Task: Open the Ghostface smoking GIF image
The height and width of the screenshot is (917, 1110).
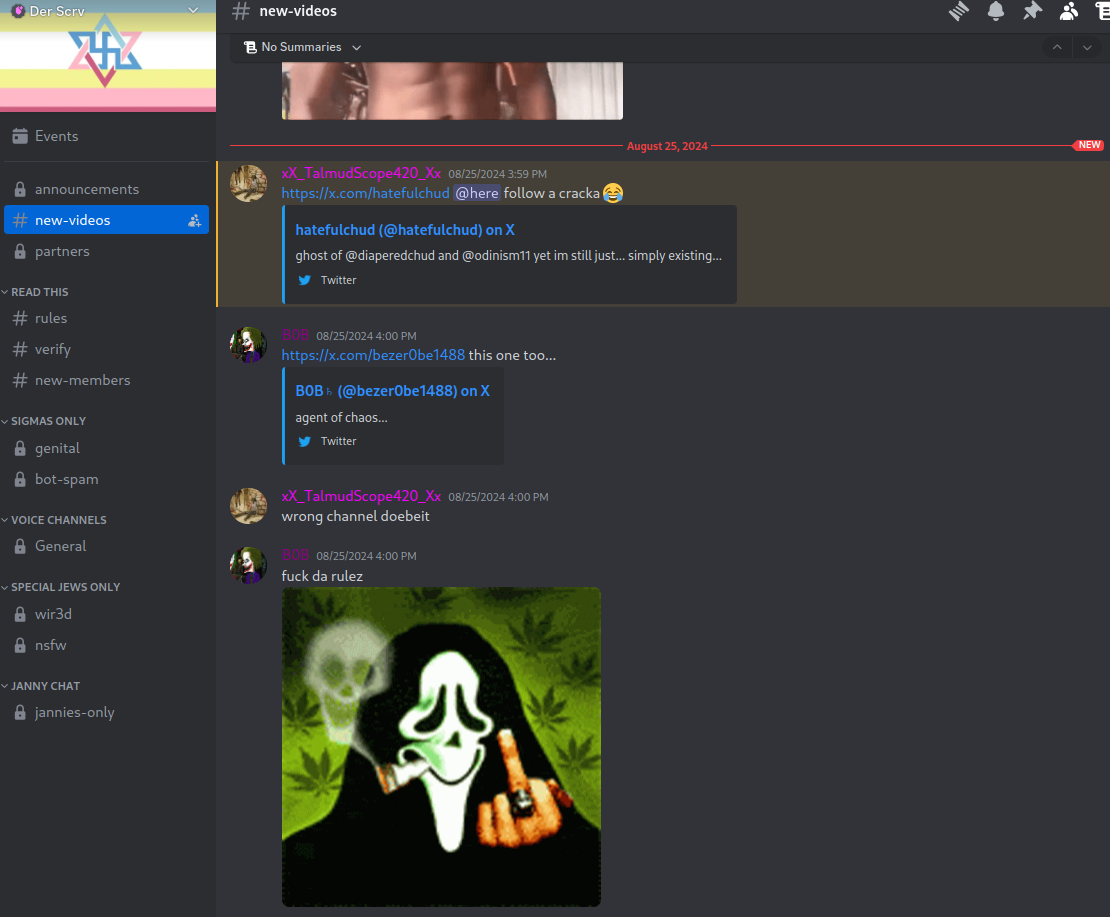Action: [x=441, y=746]
